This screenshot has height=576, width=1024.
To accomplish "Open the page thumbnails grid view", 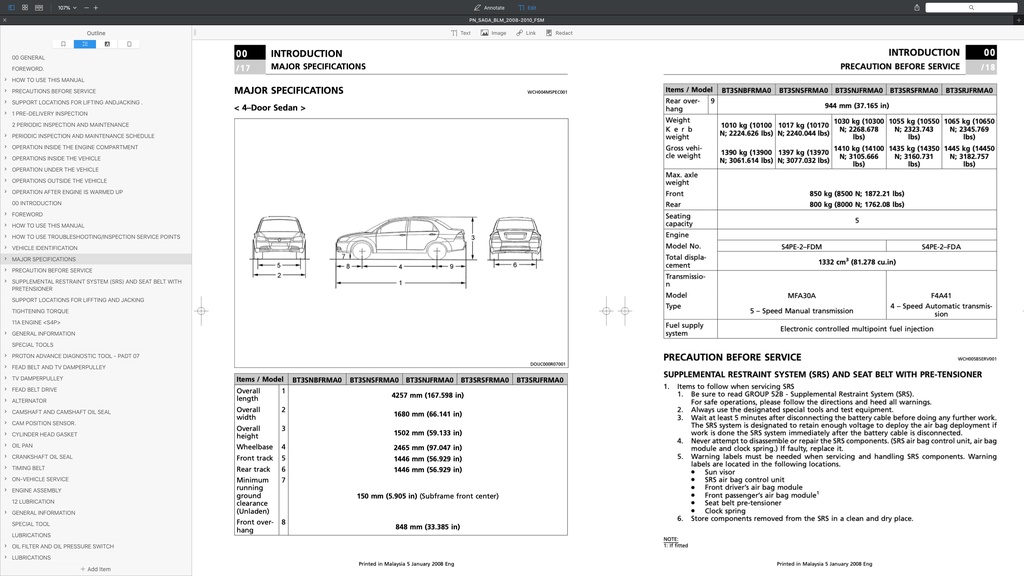I will click(25, 7).
